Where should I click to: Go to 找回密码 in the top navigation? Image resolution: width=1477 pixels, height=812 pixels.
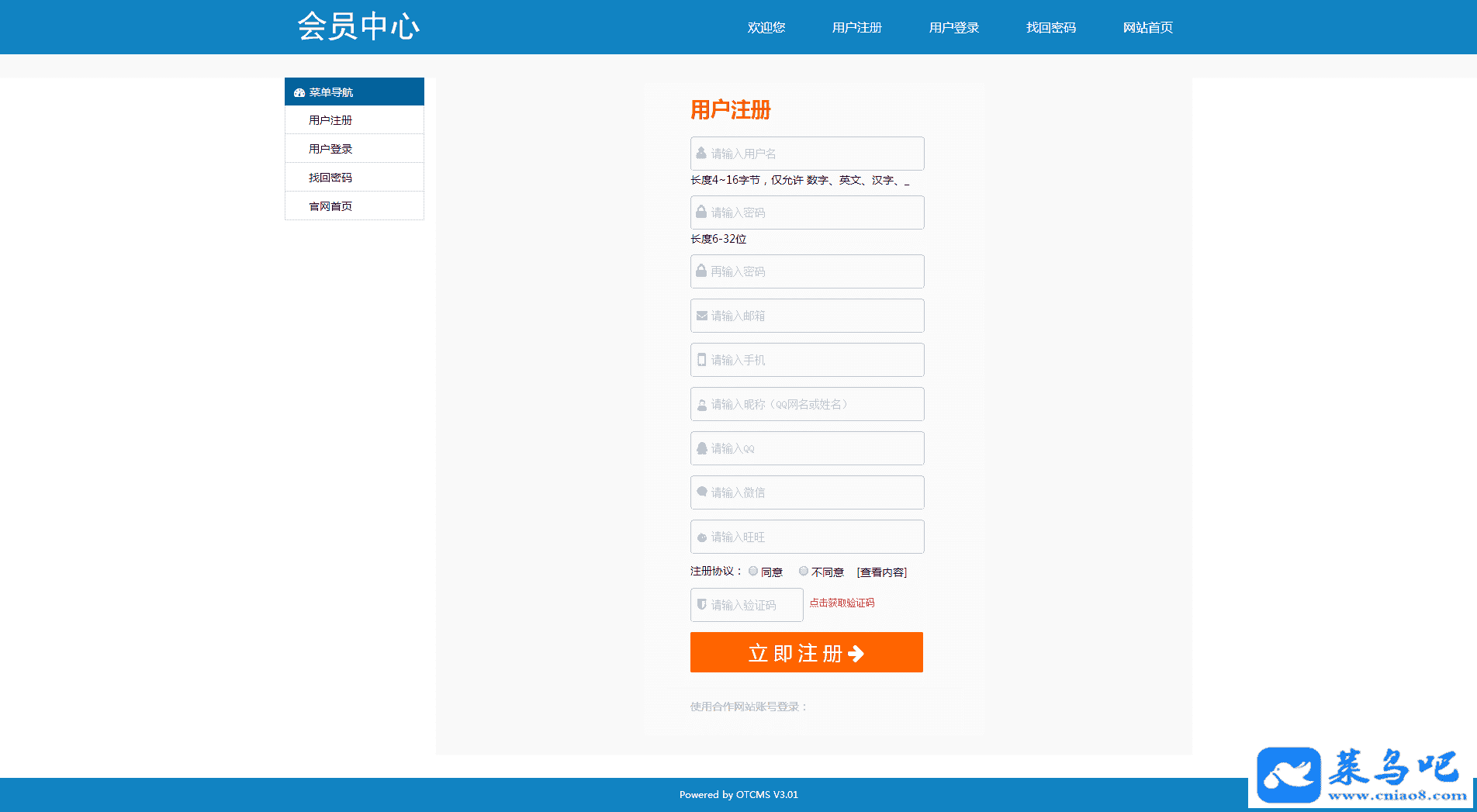point(1050,27)
